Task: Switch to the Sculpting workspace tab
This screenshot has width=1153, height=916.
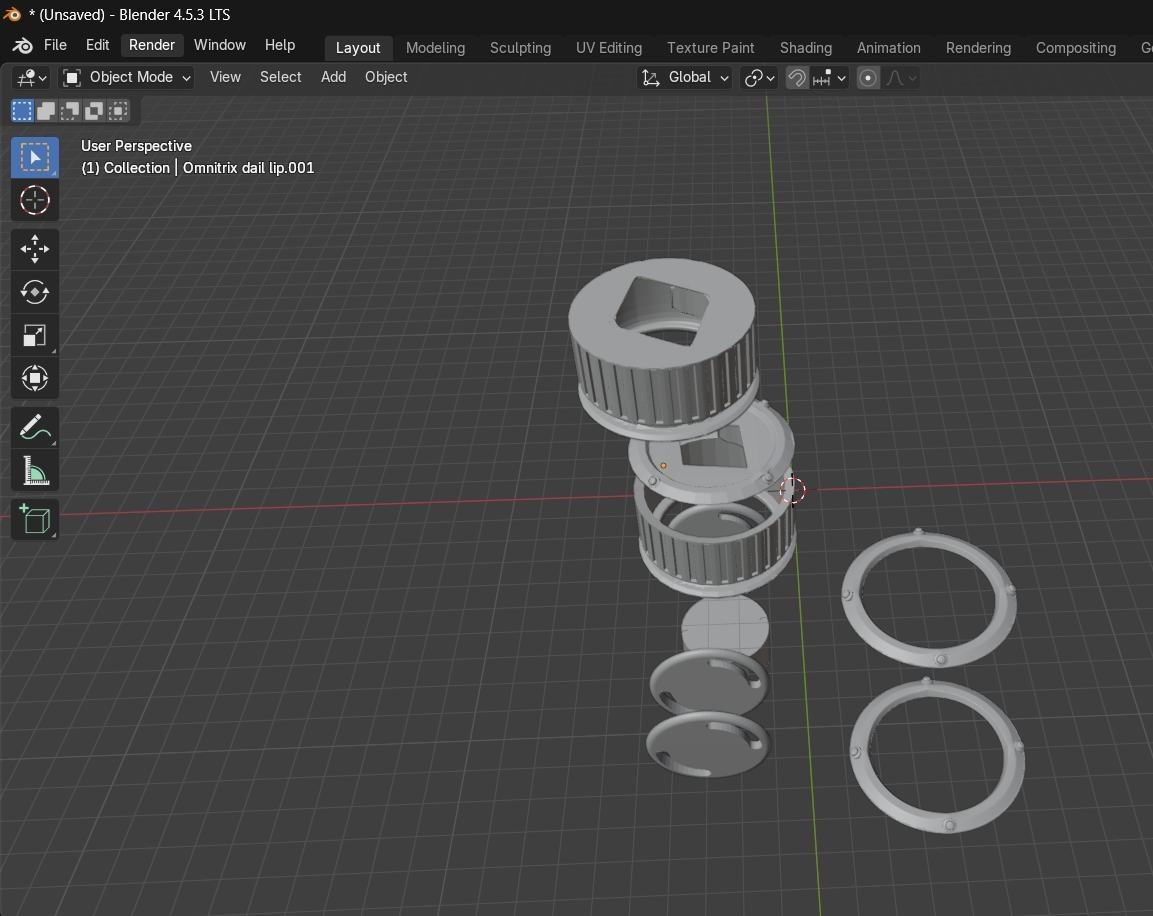Action: 520,48
